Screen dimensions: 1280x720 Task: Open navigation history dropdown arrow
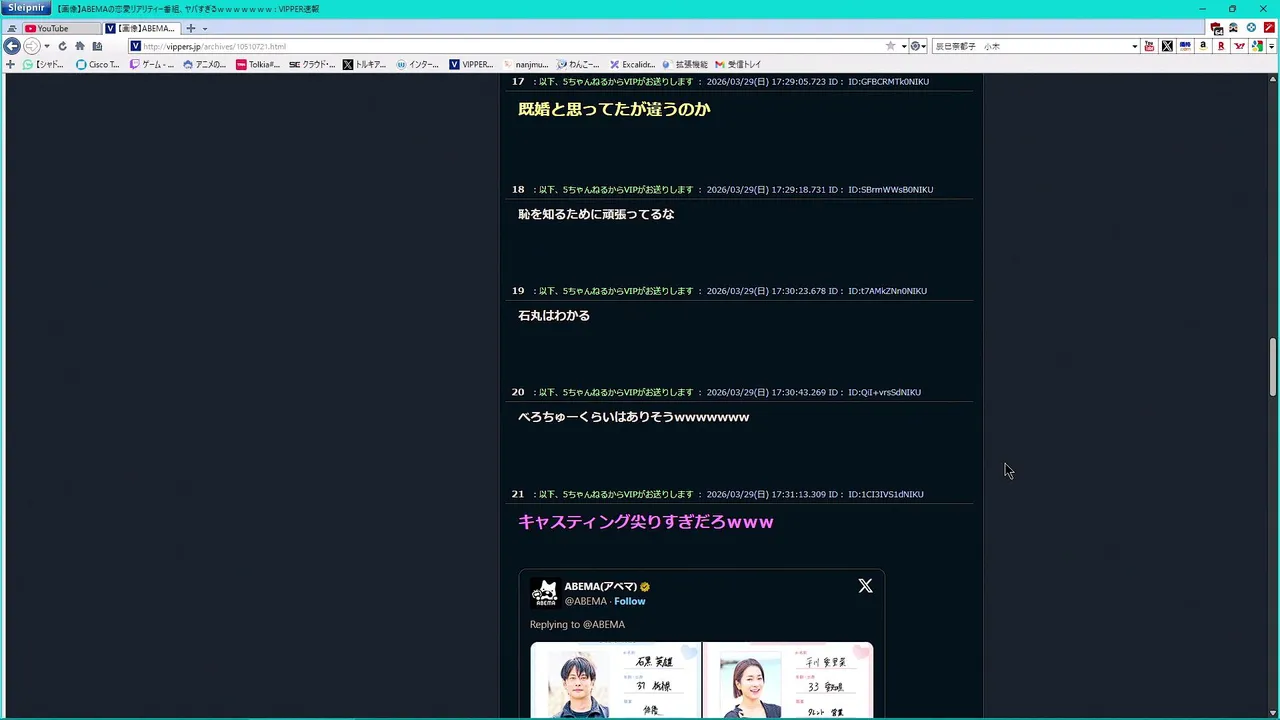[47, 46]
